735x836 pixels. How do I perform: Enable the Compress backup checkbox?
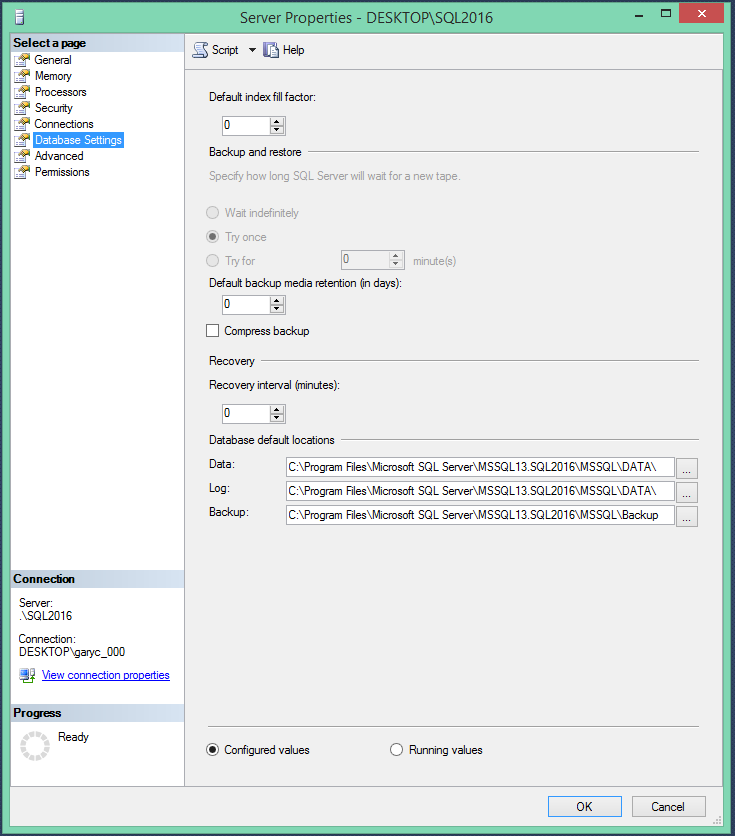point(213,331)
